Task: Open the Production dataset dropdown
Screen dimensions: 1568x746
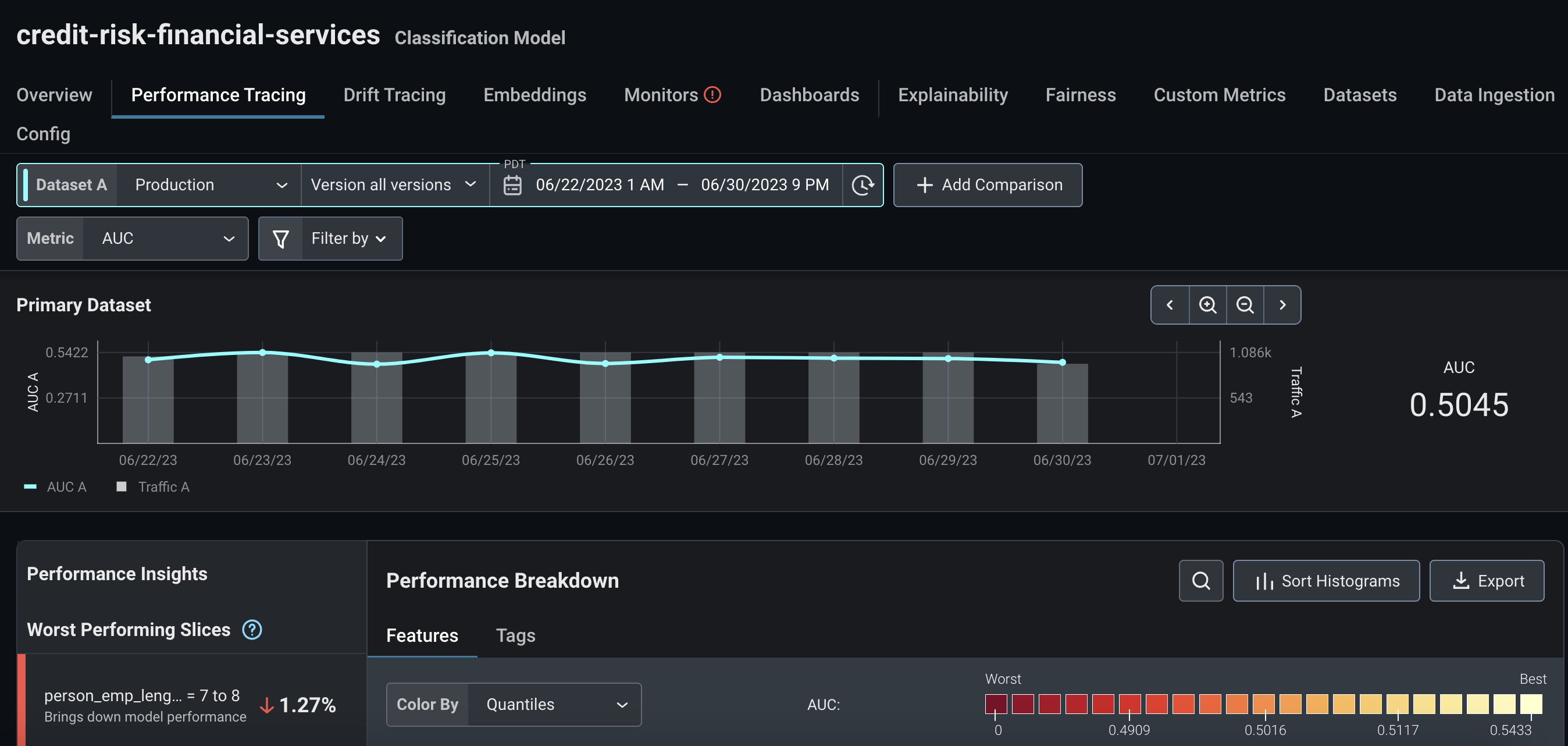Action: point(209,184)
